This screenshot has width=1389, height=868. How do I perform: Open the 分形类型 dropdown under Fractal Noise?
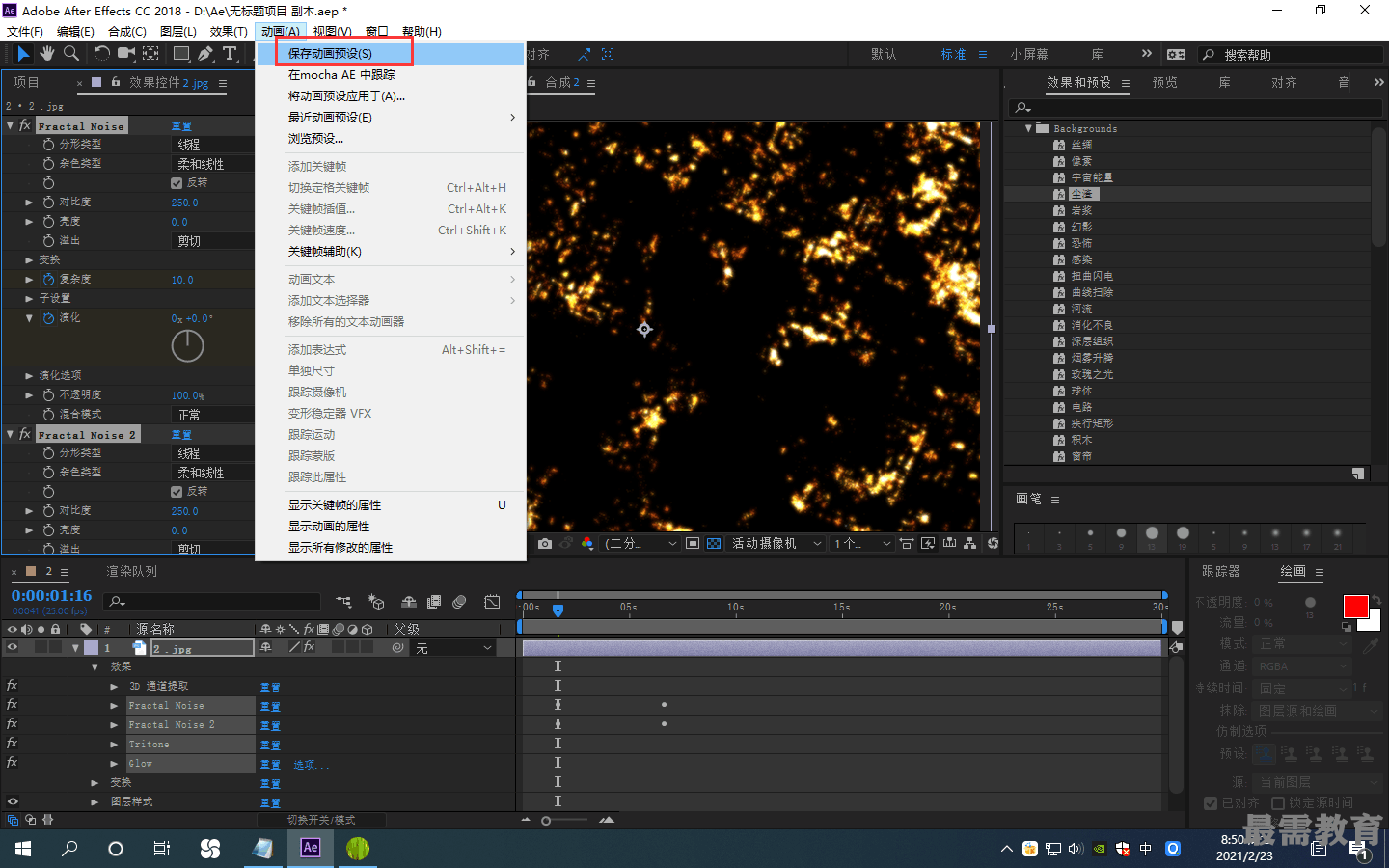tap(213, 145)
